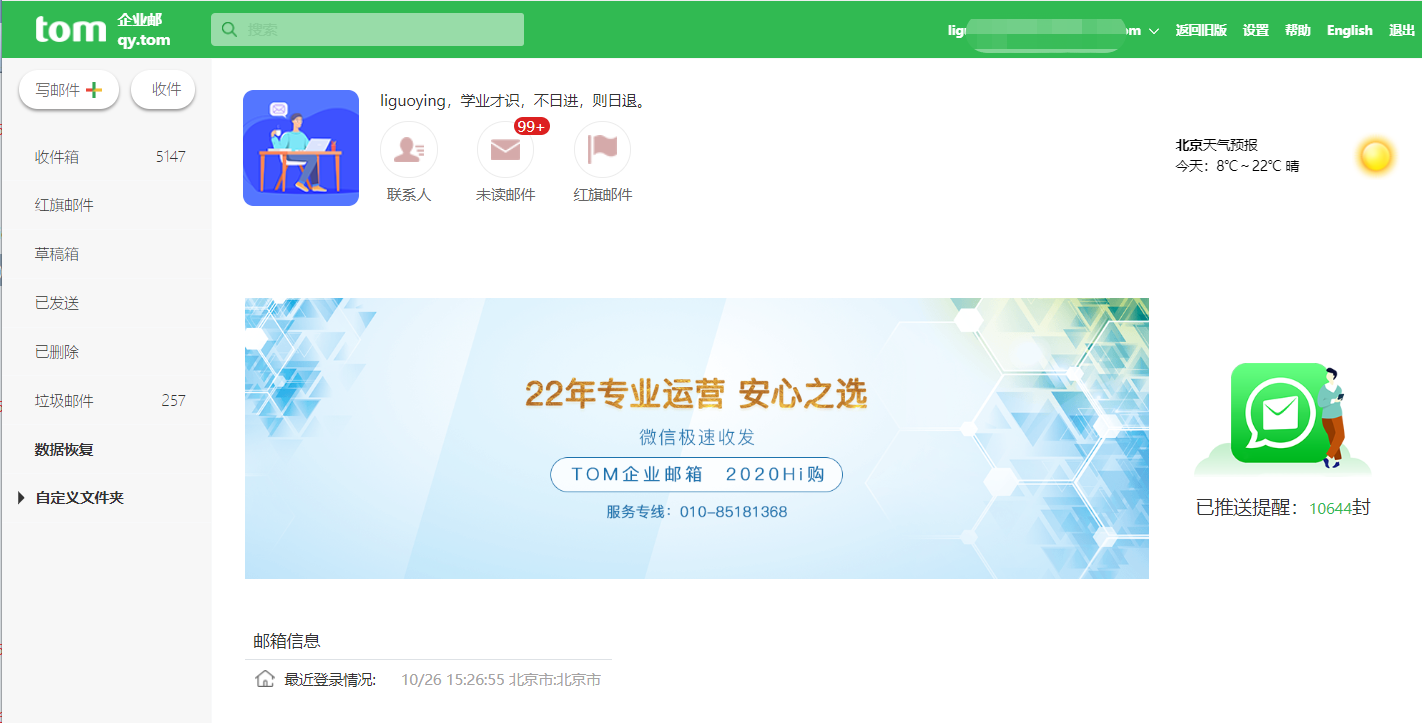The height and width of the screenshot is (723, 1422).
Task: Switch interface language via English link
Action: tap(1349, 30)
